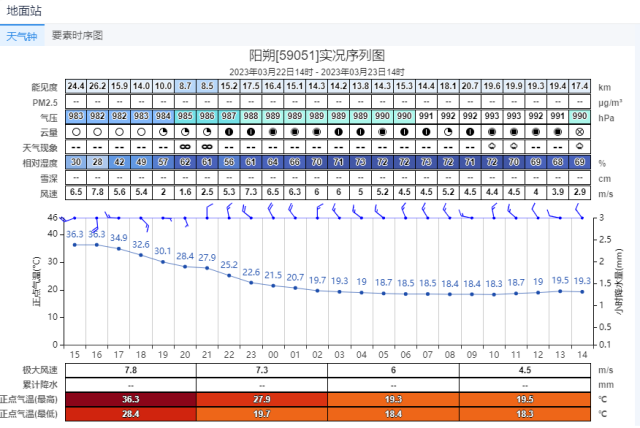640x428 pixels.
Task: Click the weather phenomenon icon at 11时
Action: pyautogui.click(x=515, y=147)
